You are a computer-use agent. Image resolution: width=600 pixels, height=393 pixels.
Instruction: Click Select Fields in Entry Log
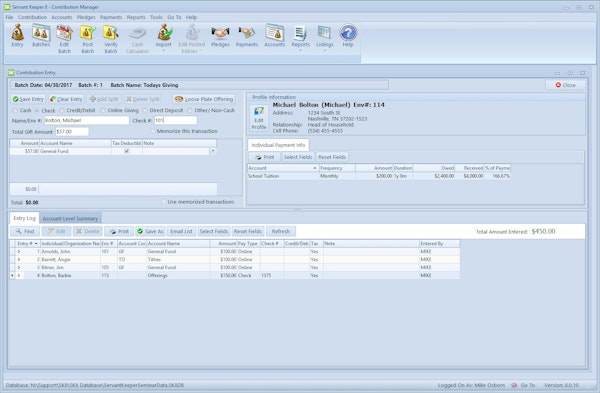[x=214, y=231]
